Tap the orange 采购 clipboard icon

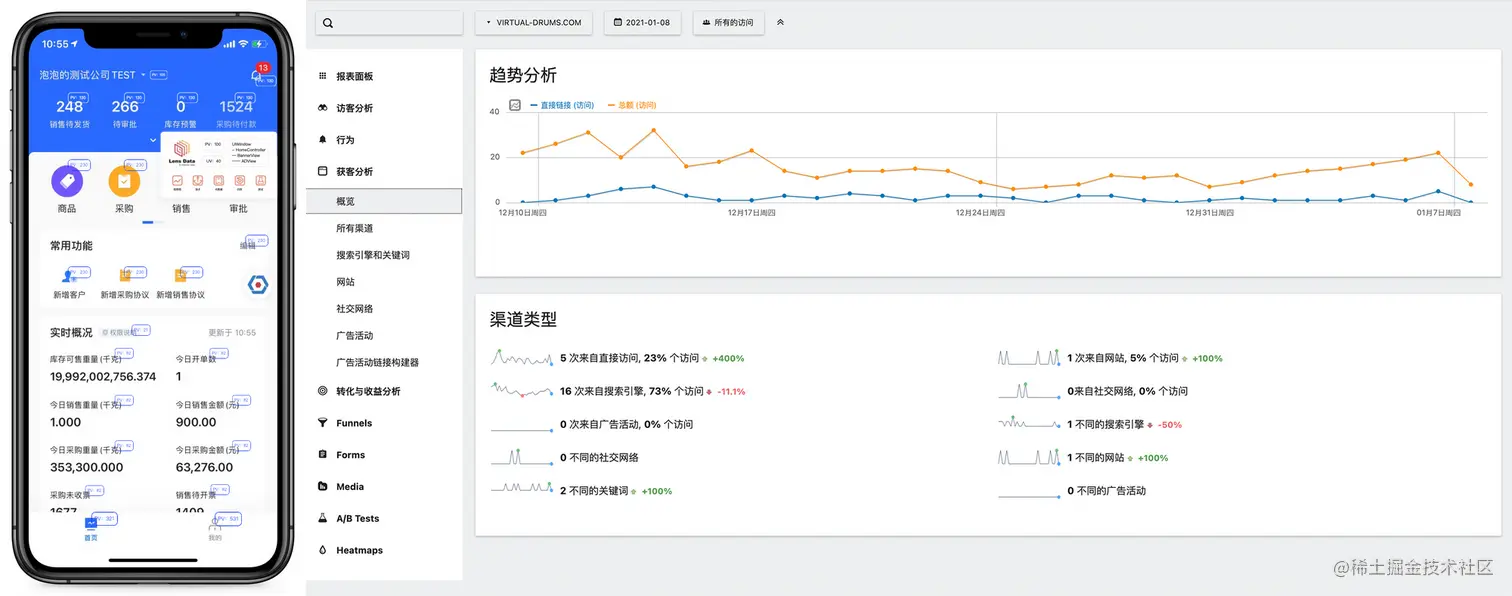tap(124, 181)
